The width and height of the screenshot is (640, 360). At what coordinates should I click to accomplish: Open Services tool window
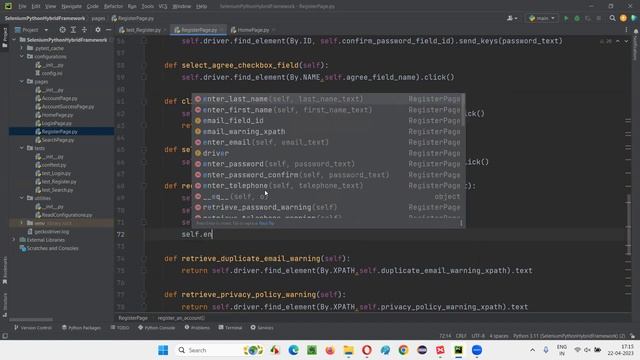(262, 327)
